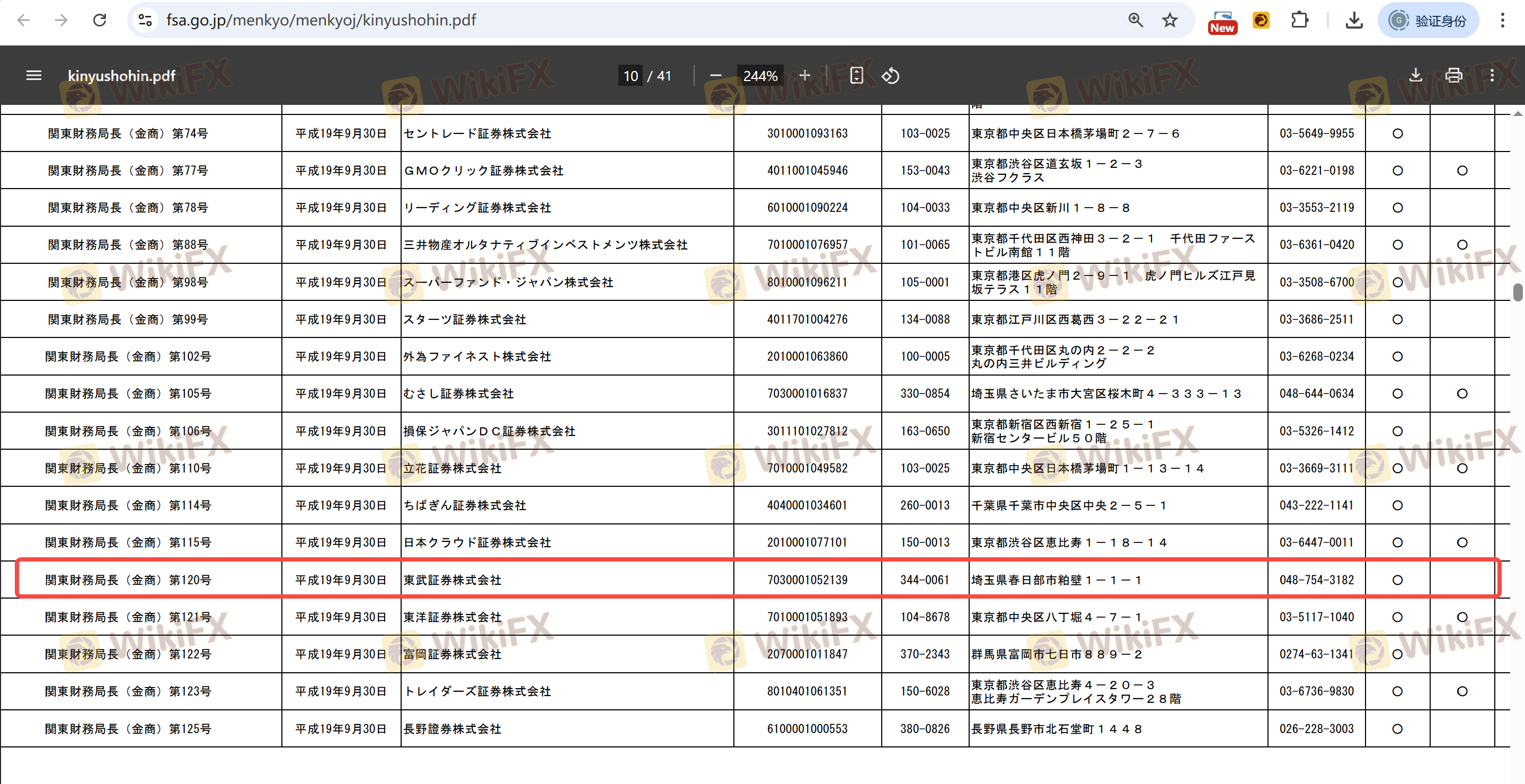
Task: Click the page number input field
Action: point(630,76)
